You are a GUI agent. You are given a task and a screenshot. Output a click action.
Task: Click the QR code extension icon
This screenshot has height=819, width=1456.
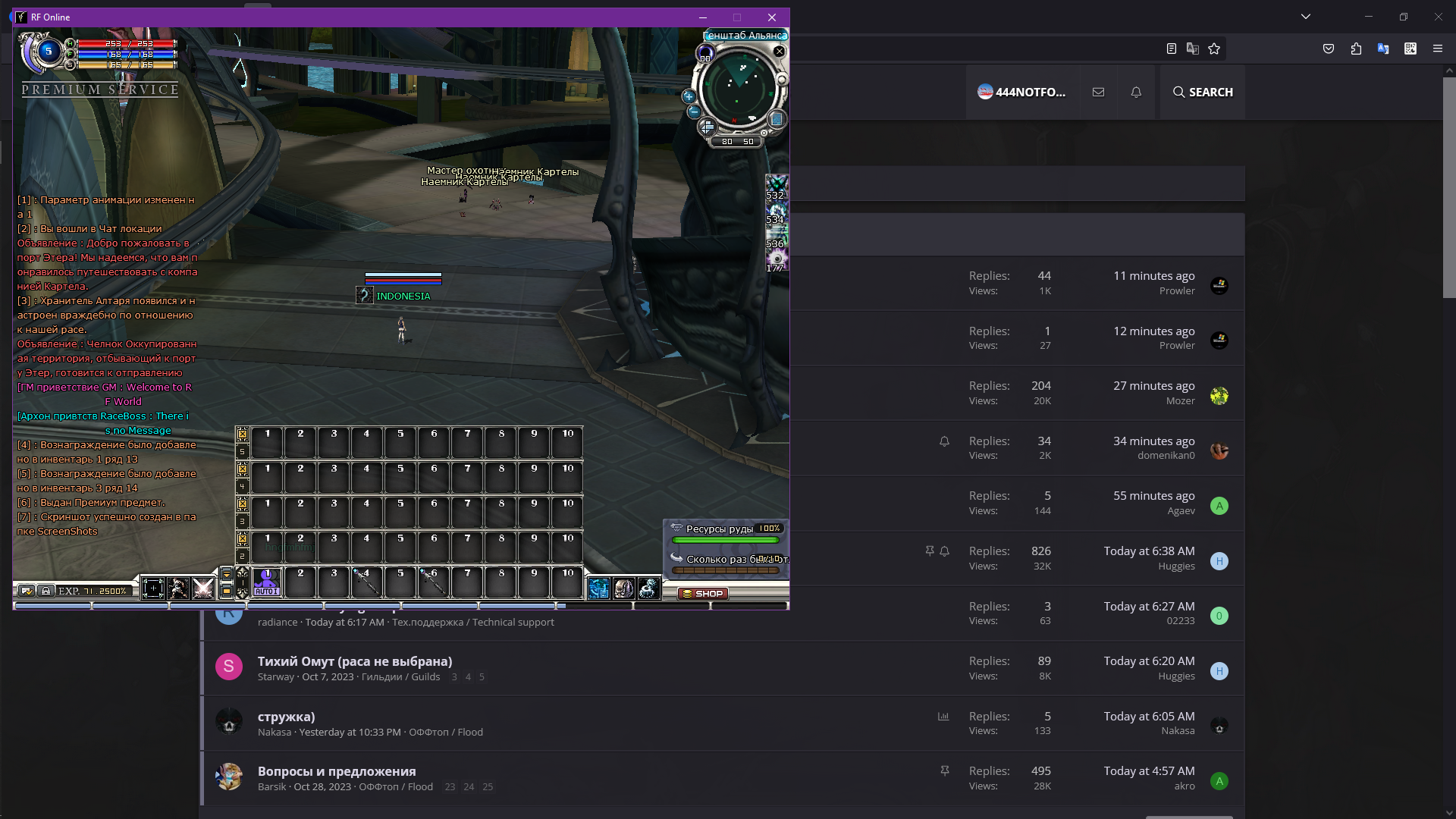1410,49
